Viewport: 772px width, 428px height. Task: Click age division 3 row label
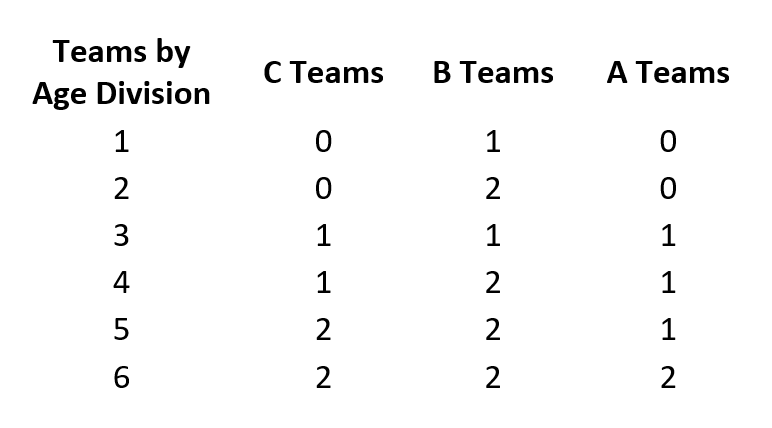[121, 235]
